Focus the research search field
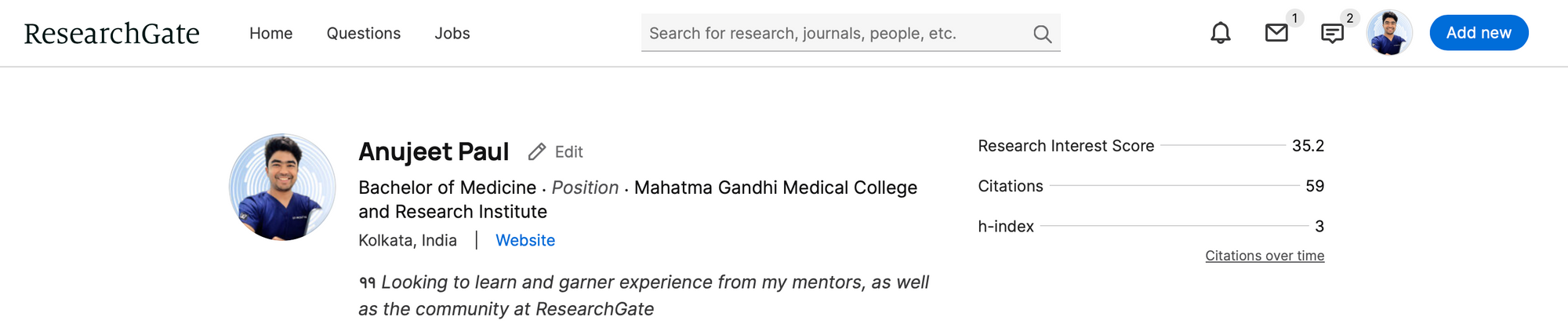The image size is (1568, 335). [x=835, y=33]
